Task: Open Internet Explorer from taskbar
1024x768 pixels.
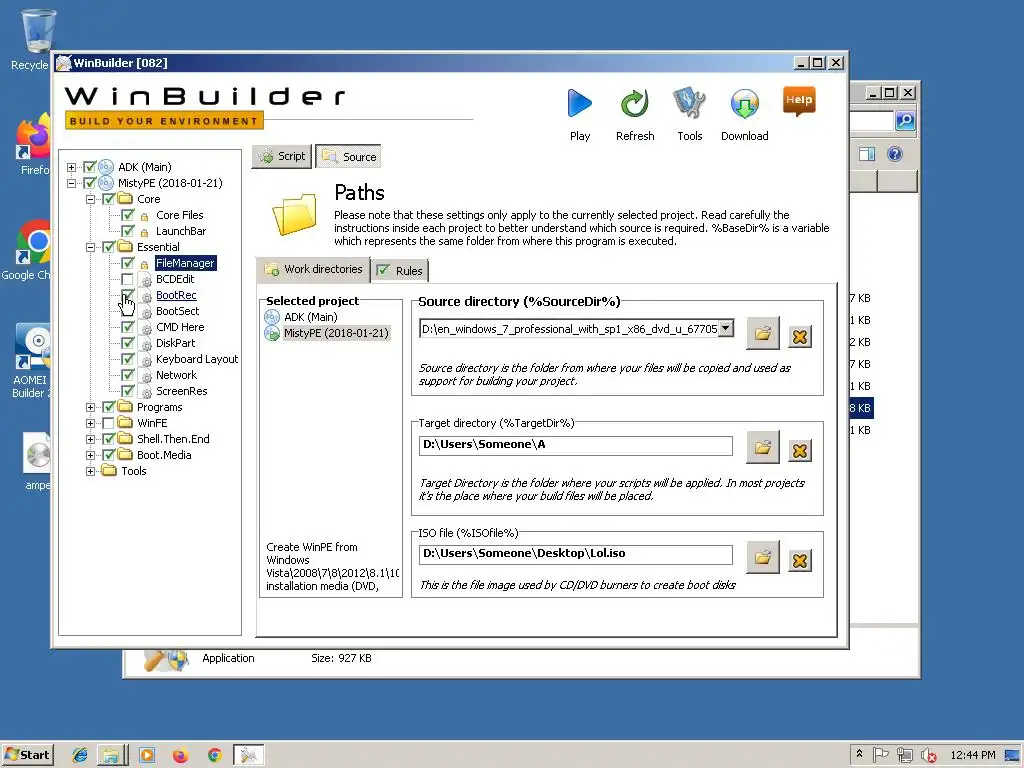Action: pos(80,756)
